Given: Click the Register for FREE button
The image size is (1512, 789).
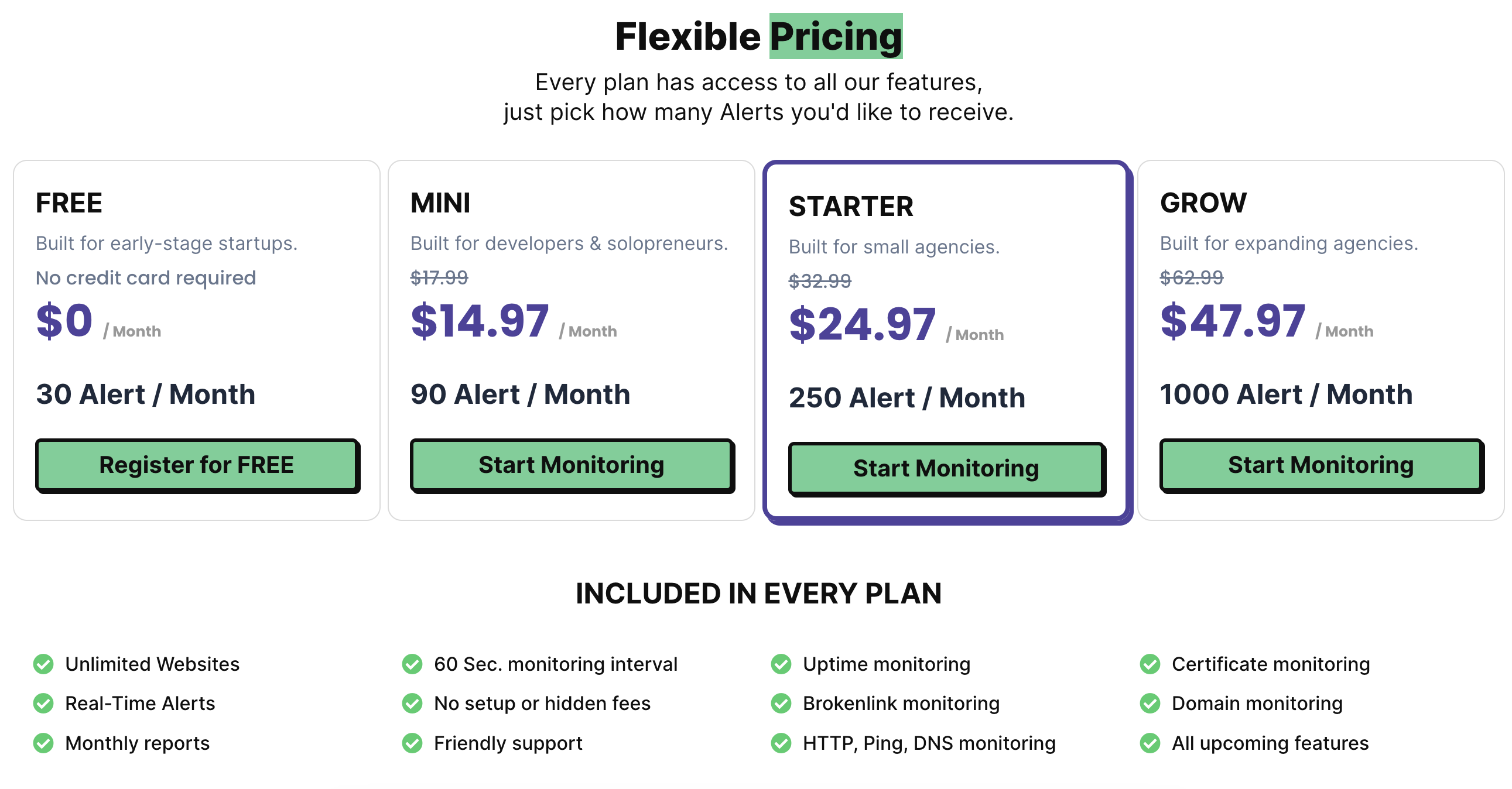Looking at the screenshot, I should (x=197, y=465).
